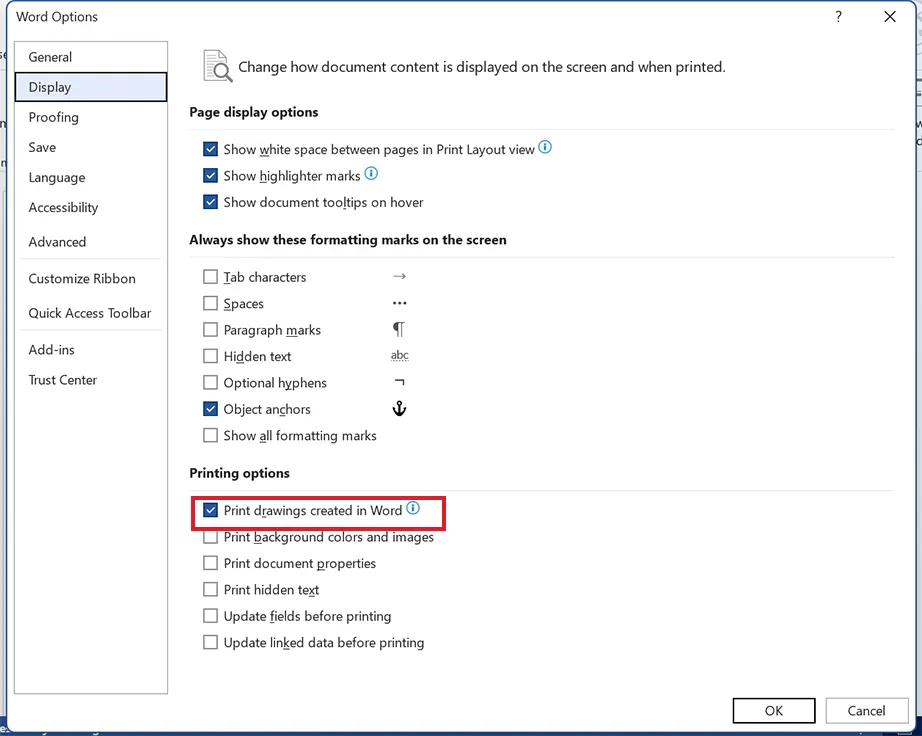
Task: Uncheck Show document tooltips on hover
Action: pos(210,202)
